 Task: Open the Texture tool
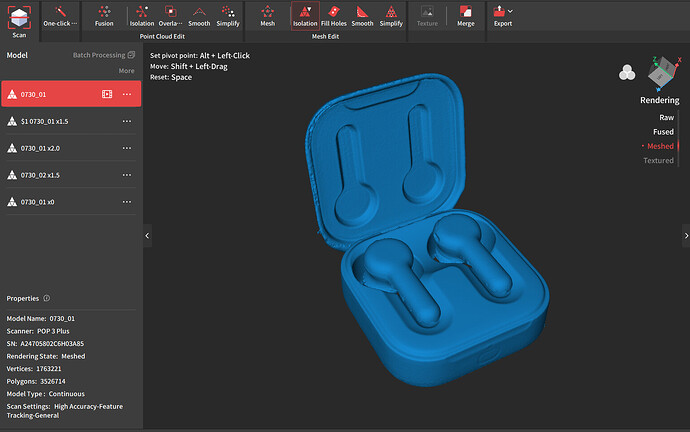(427, 16)
